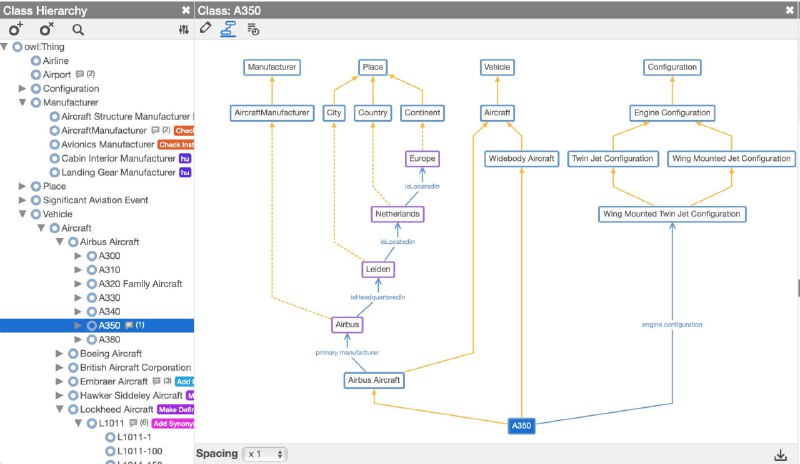
Task: Select Airline in class tree
Action: pos(55,61)
